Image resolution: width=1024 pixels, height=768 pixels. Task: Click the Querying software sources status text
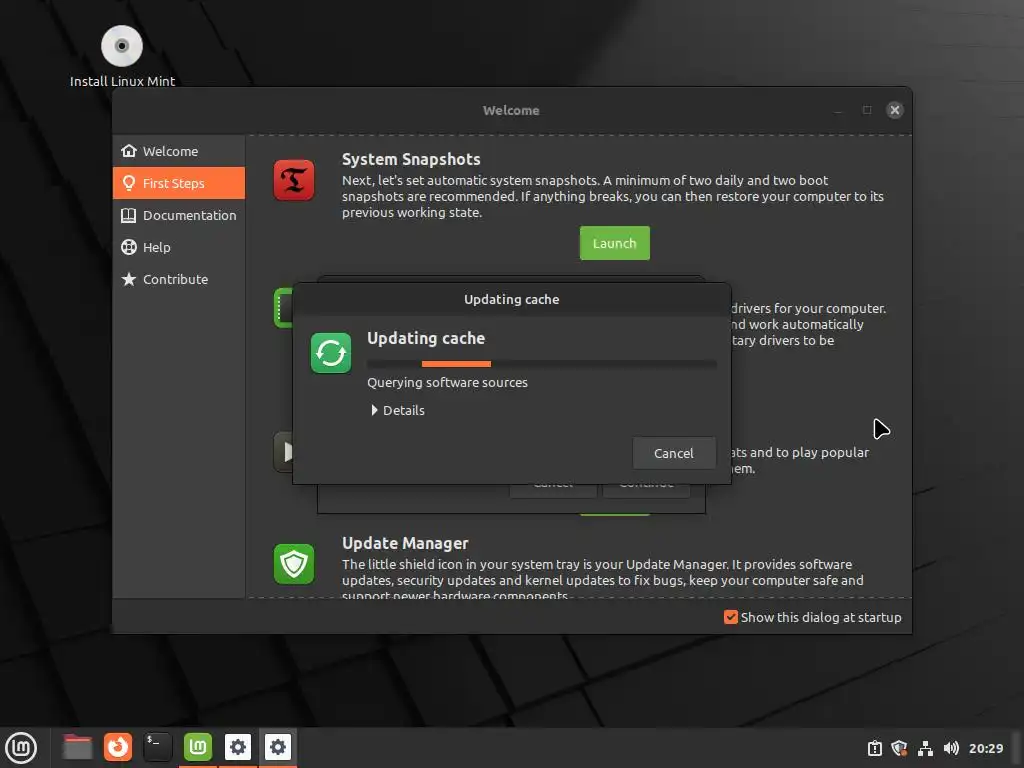click(447, 383)
